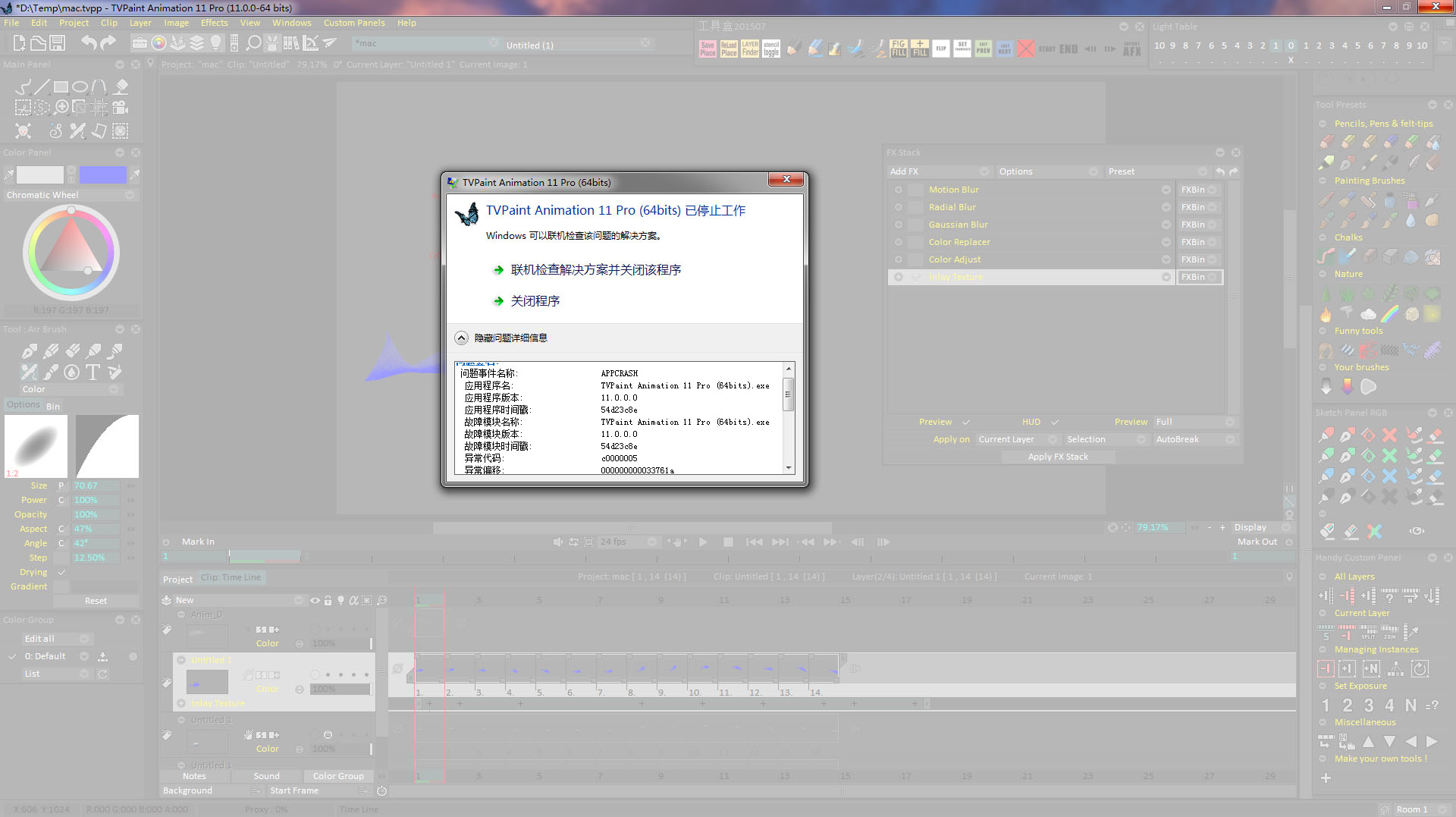Viewport: 1456px width, 817px height.
Task: Toggle the HUD checkmark in the FX Stack
Action: point(1055,422)
